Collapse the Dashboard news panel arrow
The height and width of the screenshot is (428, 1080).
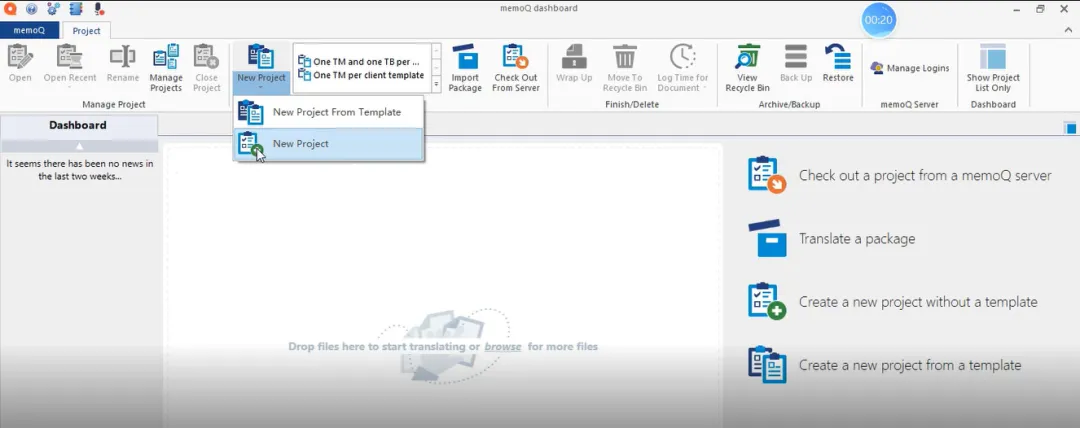coord(79,146)
